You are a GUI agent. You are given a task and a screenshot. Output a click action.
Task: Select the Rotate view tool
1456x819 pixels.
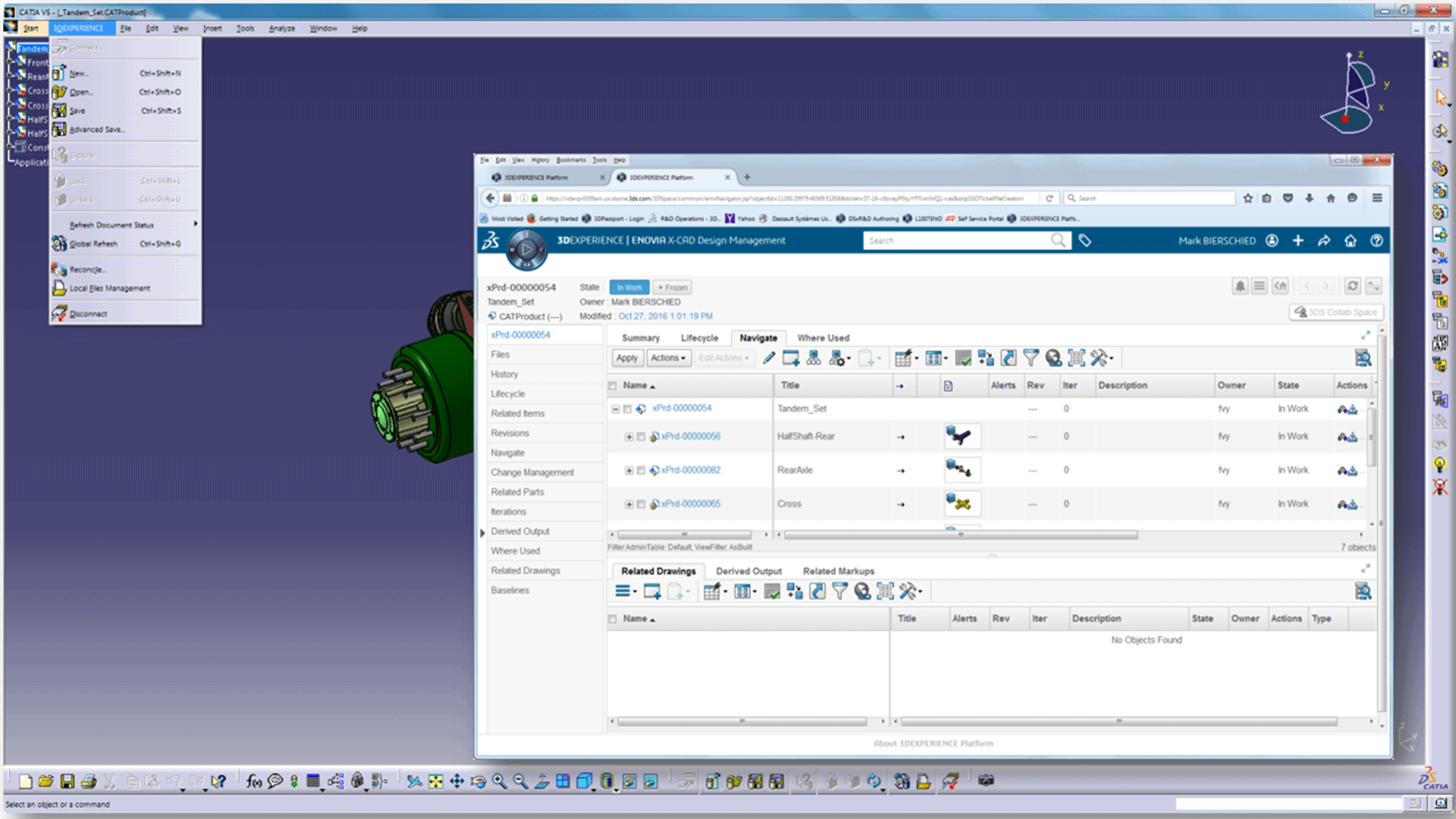(x=479, y=781)
